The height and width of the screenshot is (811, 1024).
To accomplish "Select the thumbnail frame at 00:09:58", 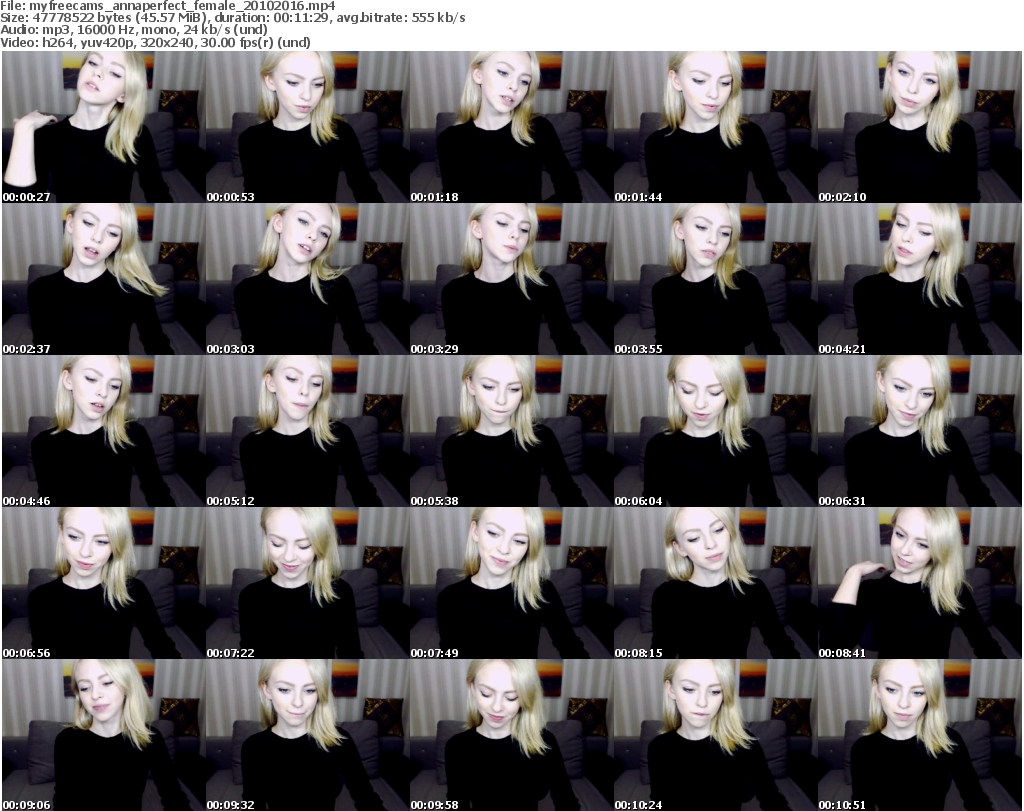I will (x=512, y=735).
